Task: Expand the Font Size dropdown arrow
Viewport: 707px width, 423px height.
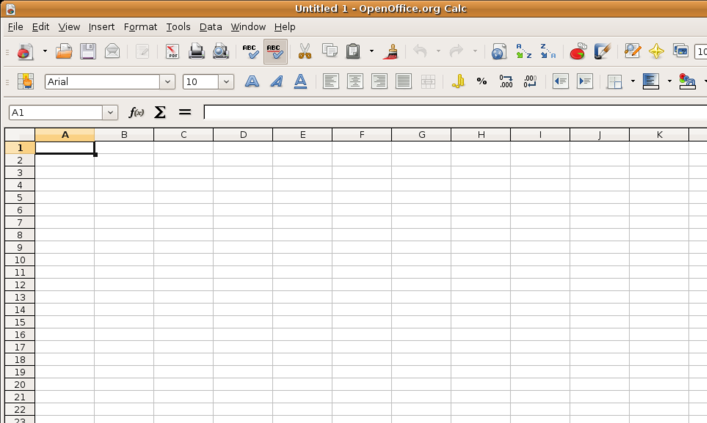Action: click(x=226, y=82)
